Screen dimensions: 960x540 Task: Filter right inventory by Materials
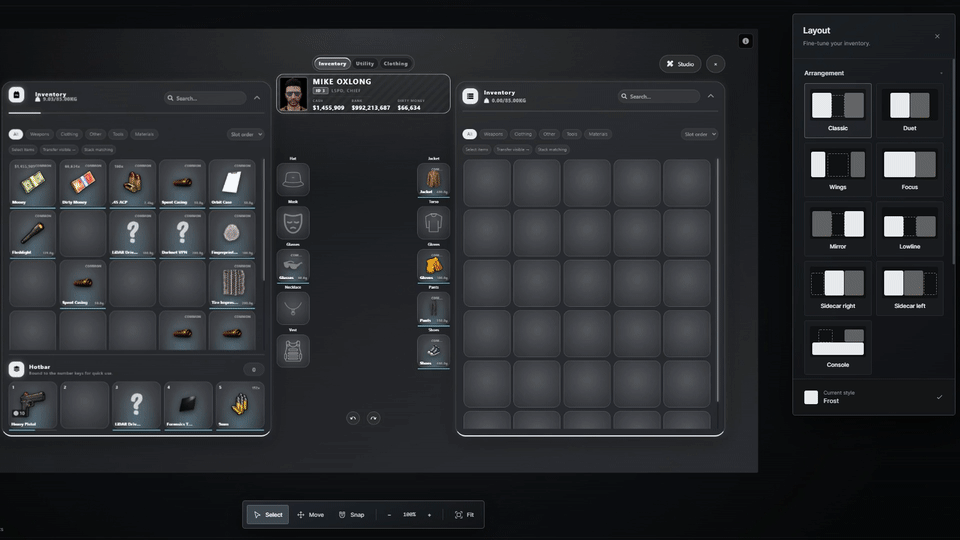(598, 134)
